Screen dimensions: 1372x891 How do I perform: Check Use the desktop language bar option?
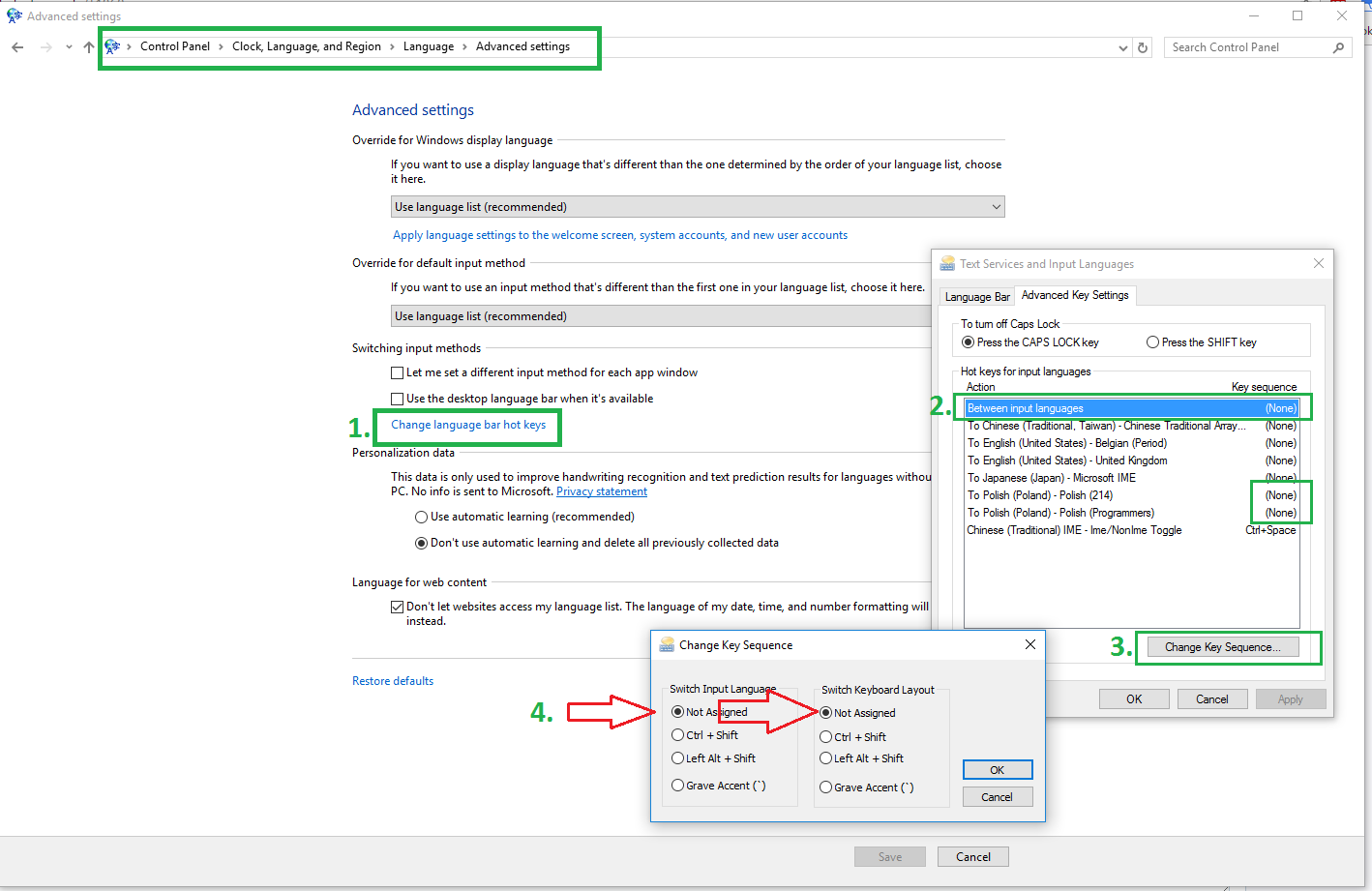pyautogui.click(x=397, y=399)
